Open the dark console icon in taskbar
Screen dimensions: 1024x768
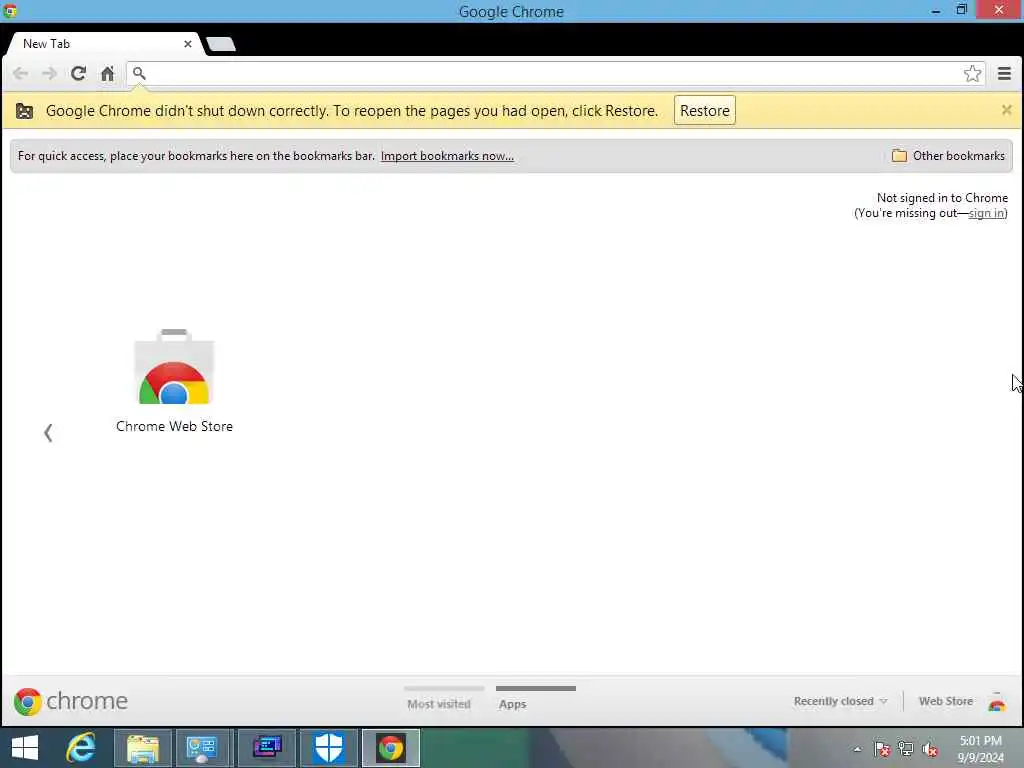click(x=266, y=748)
